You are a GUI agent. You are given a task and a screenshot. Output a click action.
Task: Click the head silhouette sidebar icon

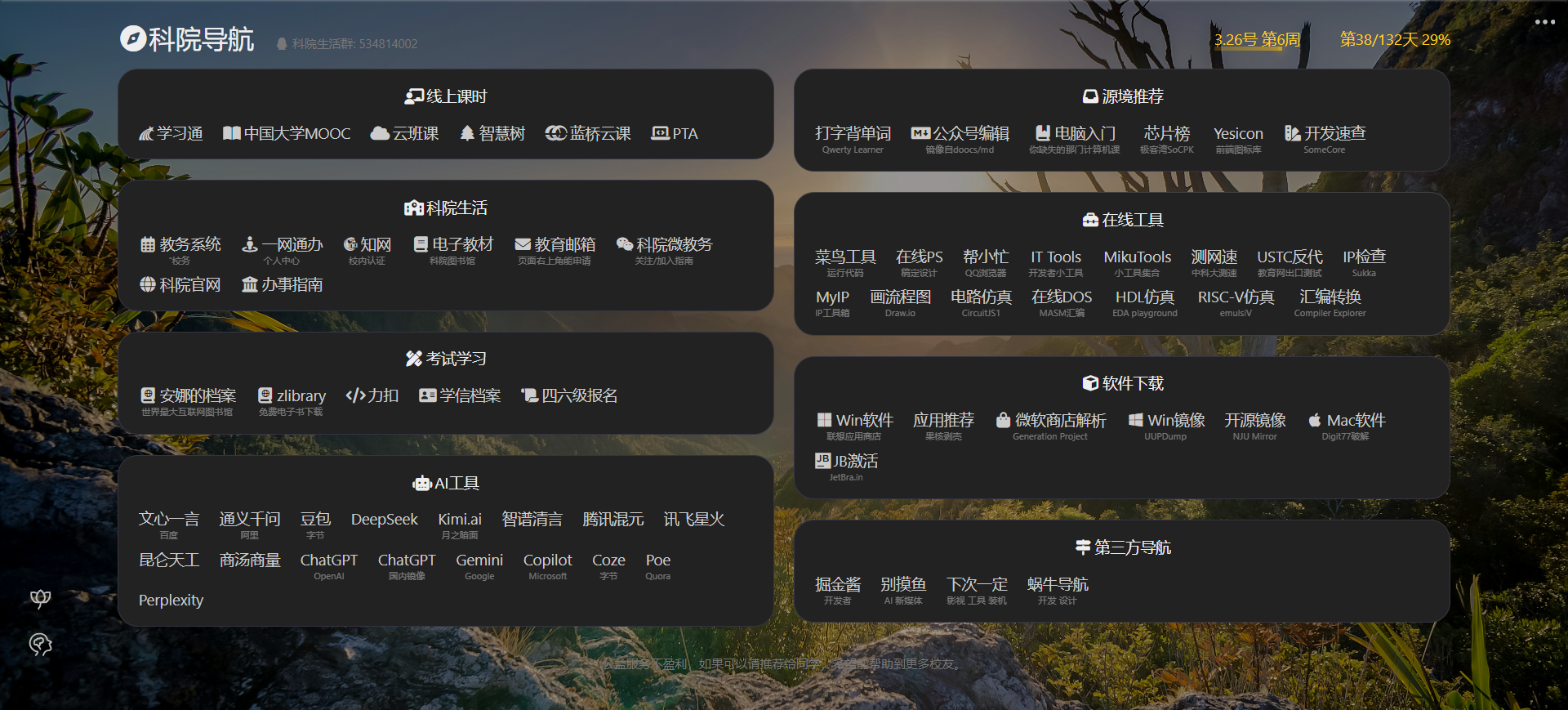pos(40,645)
